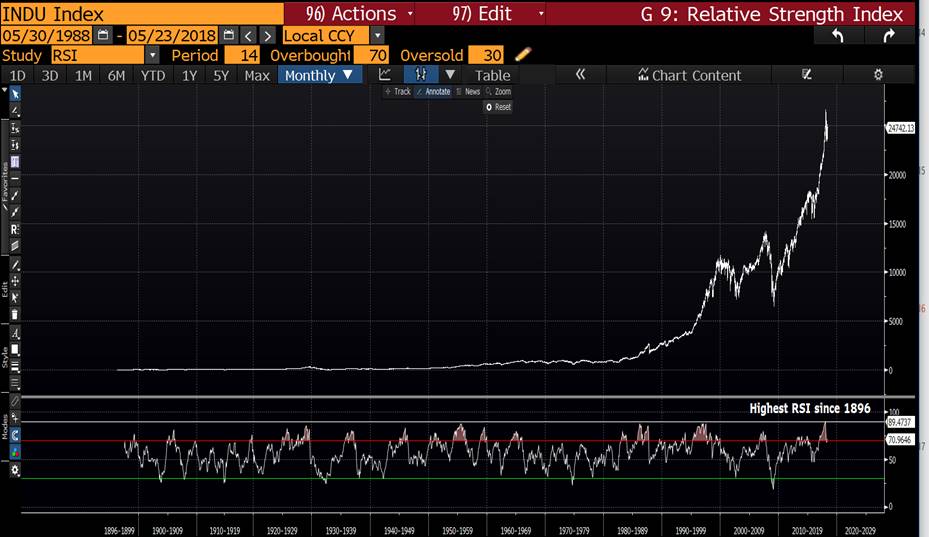Open the Chart Content panel
The width and height of the screenshot is (929, 537).
(689, 75)
